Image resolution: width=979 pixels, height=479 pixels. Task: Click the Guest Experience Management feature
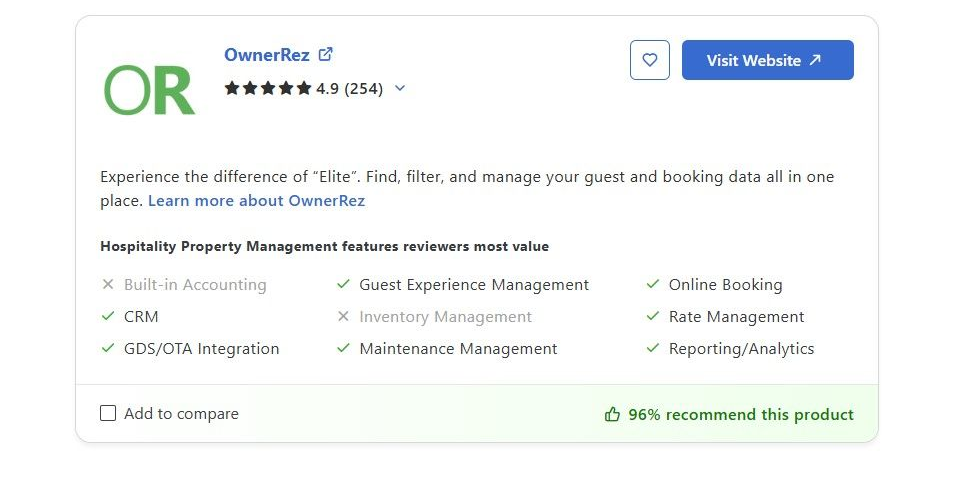click(474, 285)
